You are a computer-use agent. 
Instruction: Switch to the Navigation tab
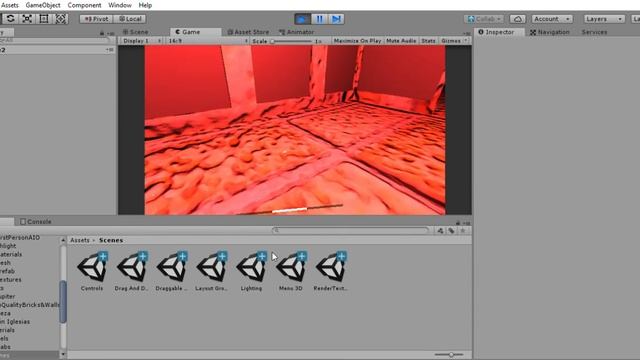click(x=549, y=32)
